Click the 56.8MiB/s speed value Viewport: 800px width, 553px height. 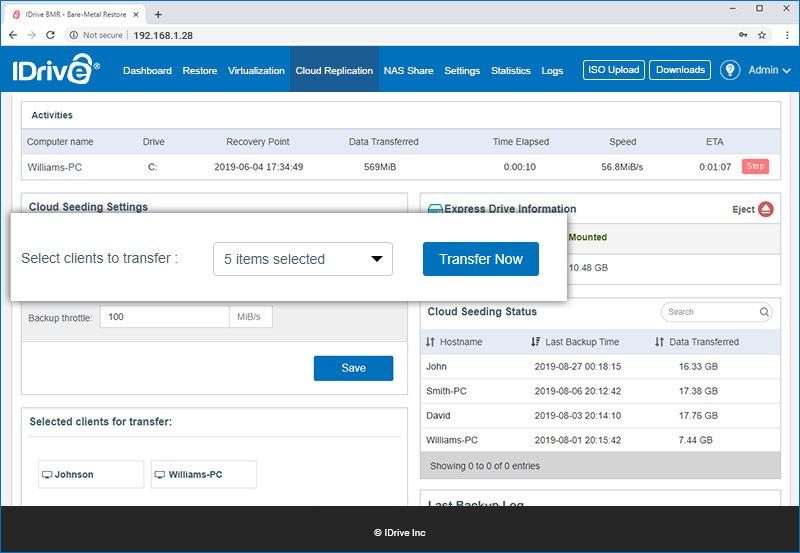pos(622,167)
